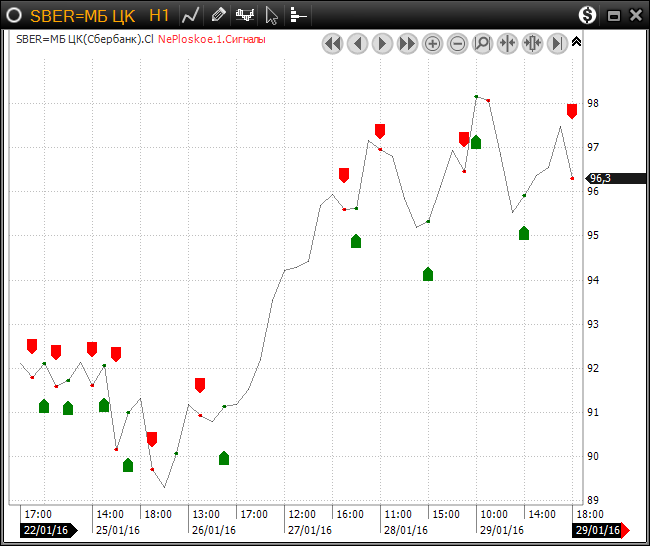Open the line chart type selector
The image size is (650, 546).
190,15
